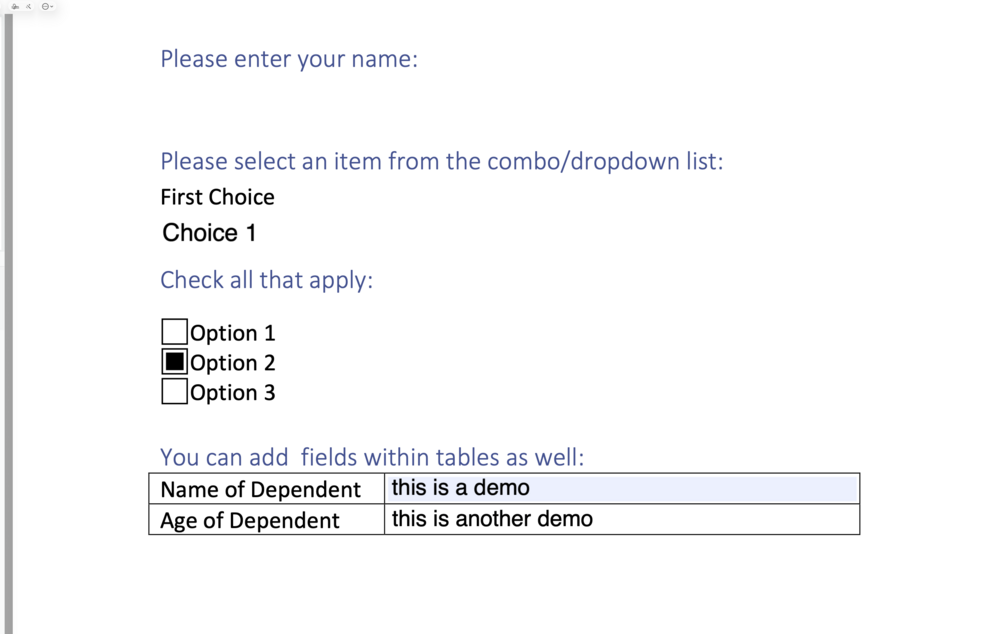Uncheck the filled Option 2 checkbox

(174, 362)
